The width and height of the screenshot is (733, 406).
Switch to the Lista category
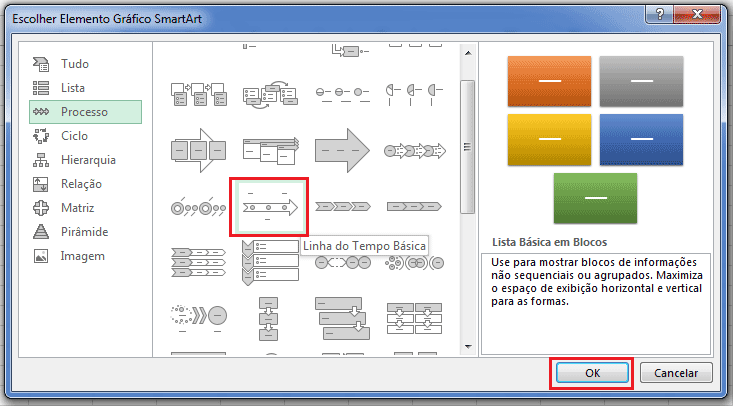73,87
